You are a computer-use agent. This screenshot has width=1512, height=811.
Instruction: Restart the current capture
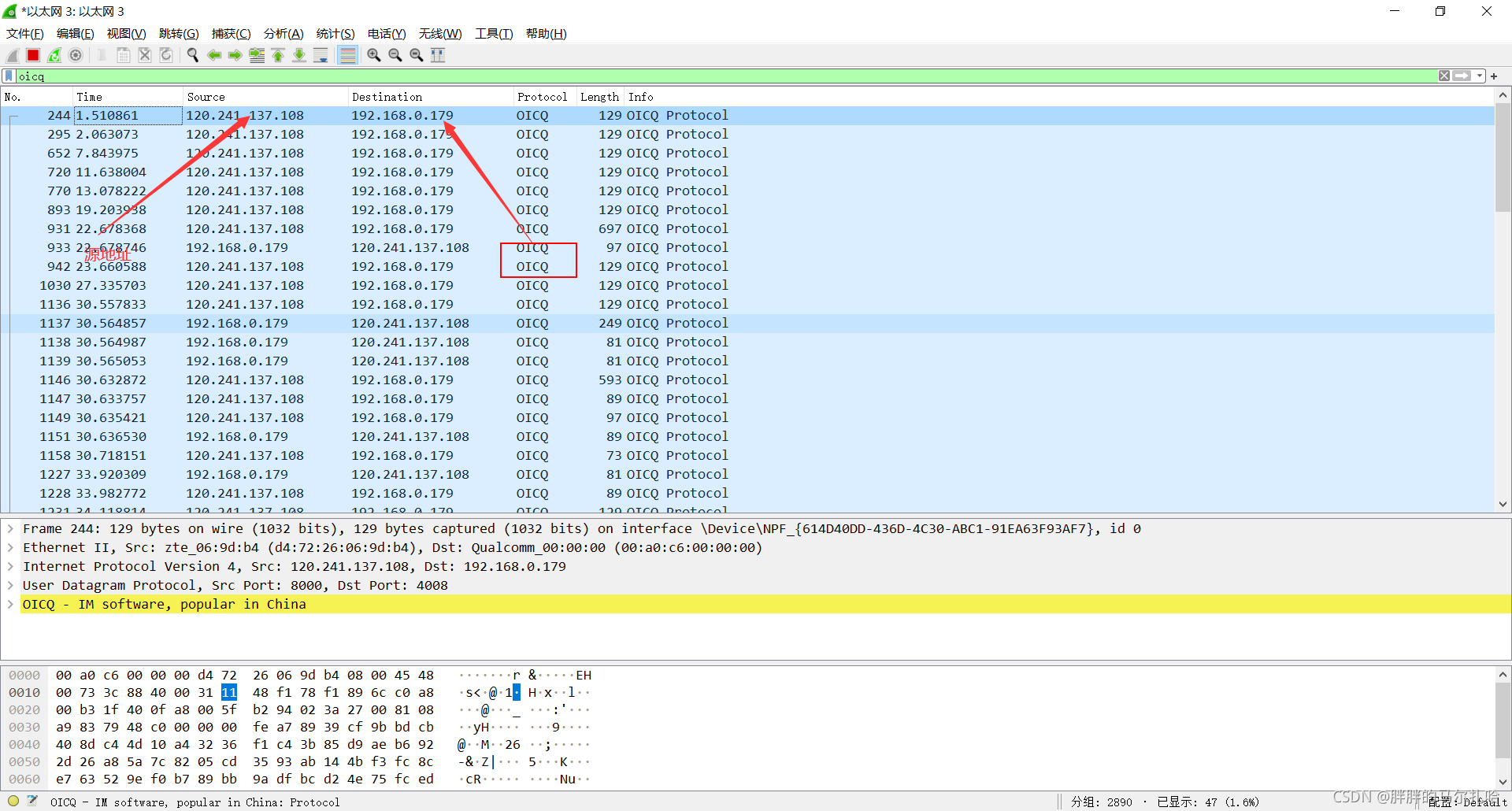54,55
